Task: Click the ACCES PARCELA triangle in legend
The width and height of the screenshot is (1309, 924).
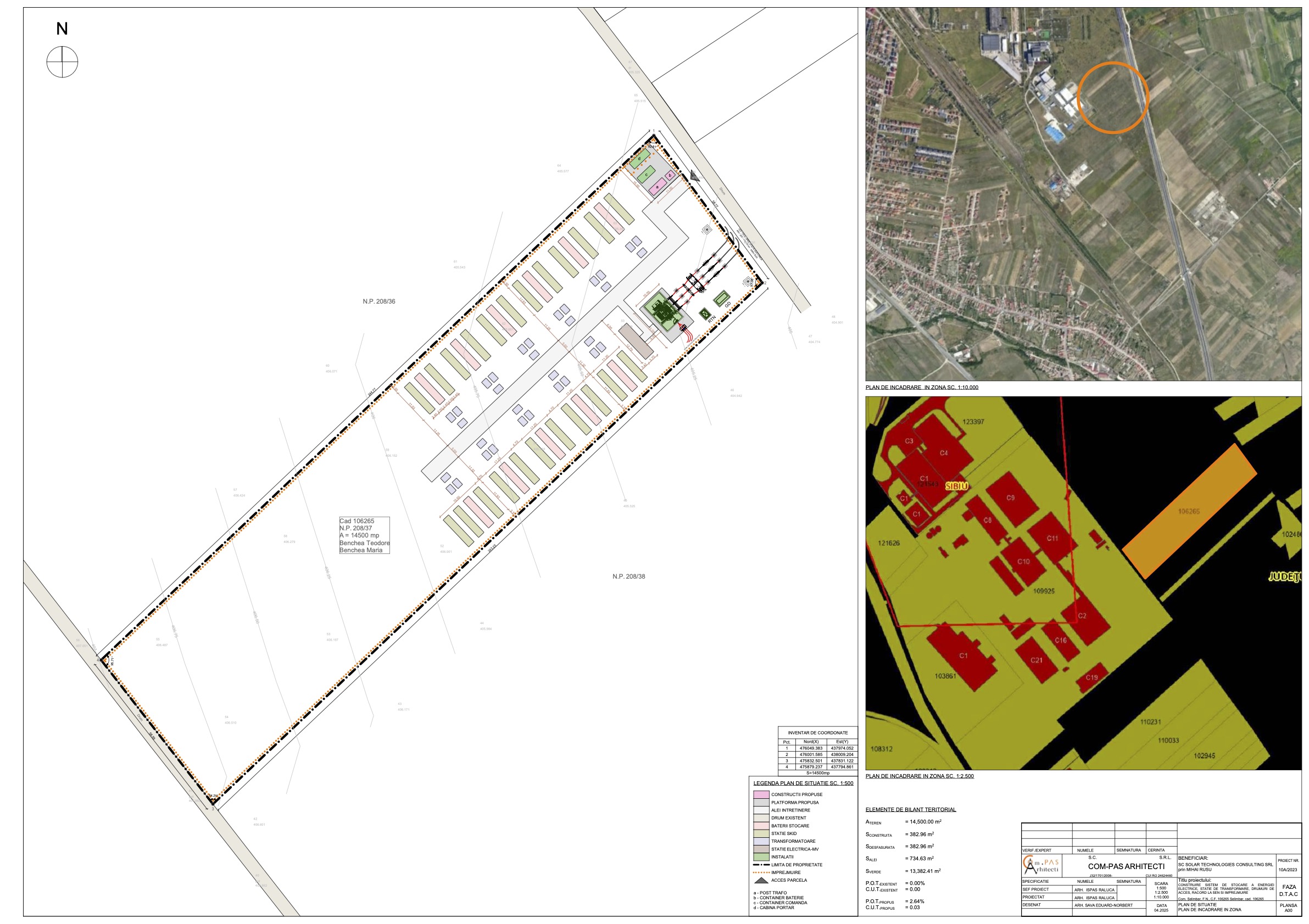Action: 761,880
